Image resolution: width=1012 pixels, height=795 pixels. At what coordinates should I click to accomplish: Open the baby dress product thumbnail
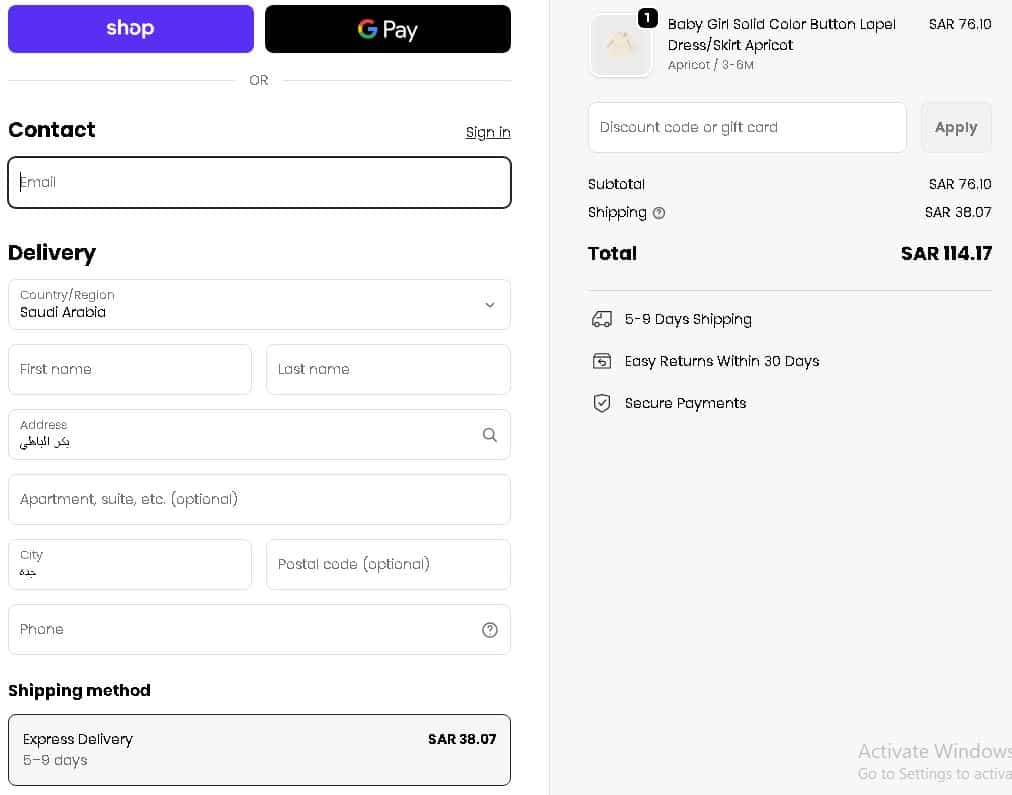(x=620, y=45)
